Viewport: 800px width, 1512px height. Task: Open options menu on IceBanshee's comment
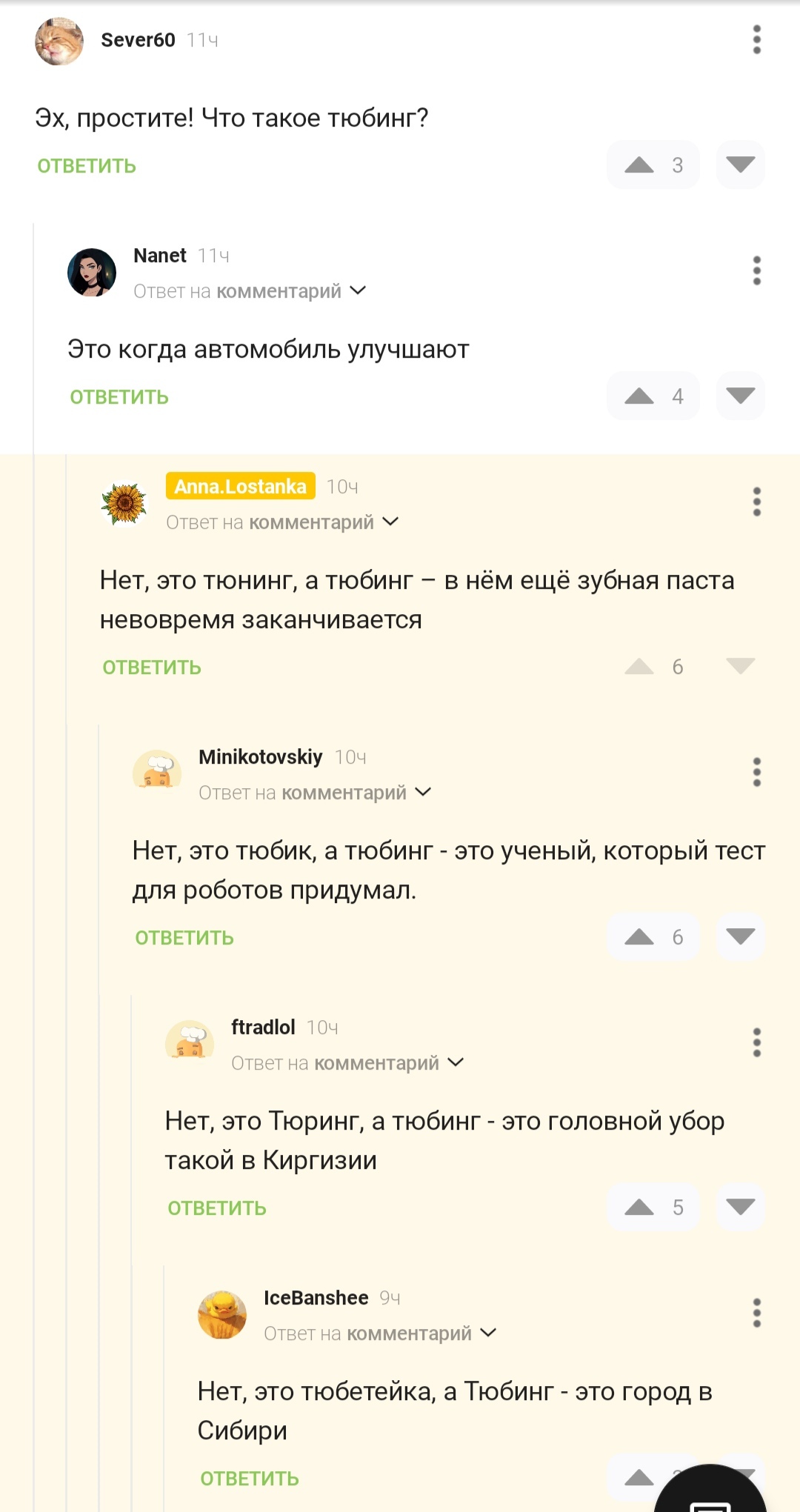[756, 1313]
